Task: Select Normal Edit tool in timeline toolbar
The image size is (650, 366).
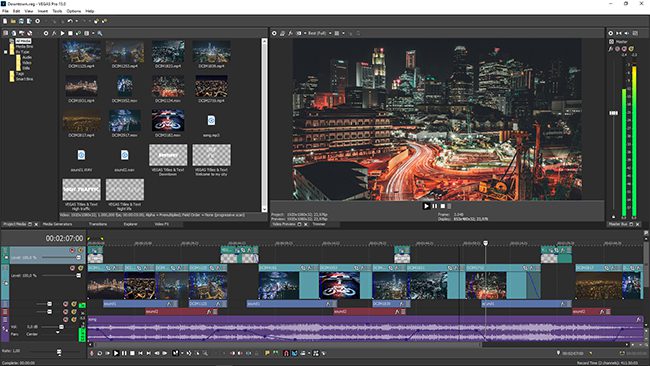Action: pyautogui.click(x=175, y=353)
